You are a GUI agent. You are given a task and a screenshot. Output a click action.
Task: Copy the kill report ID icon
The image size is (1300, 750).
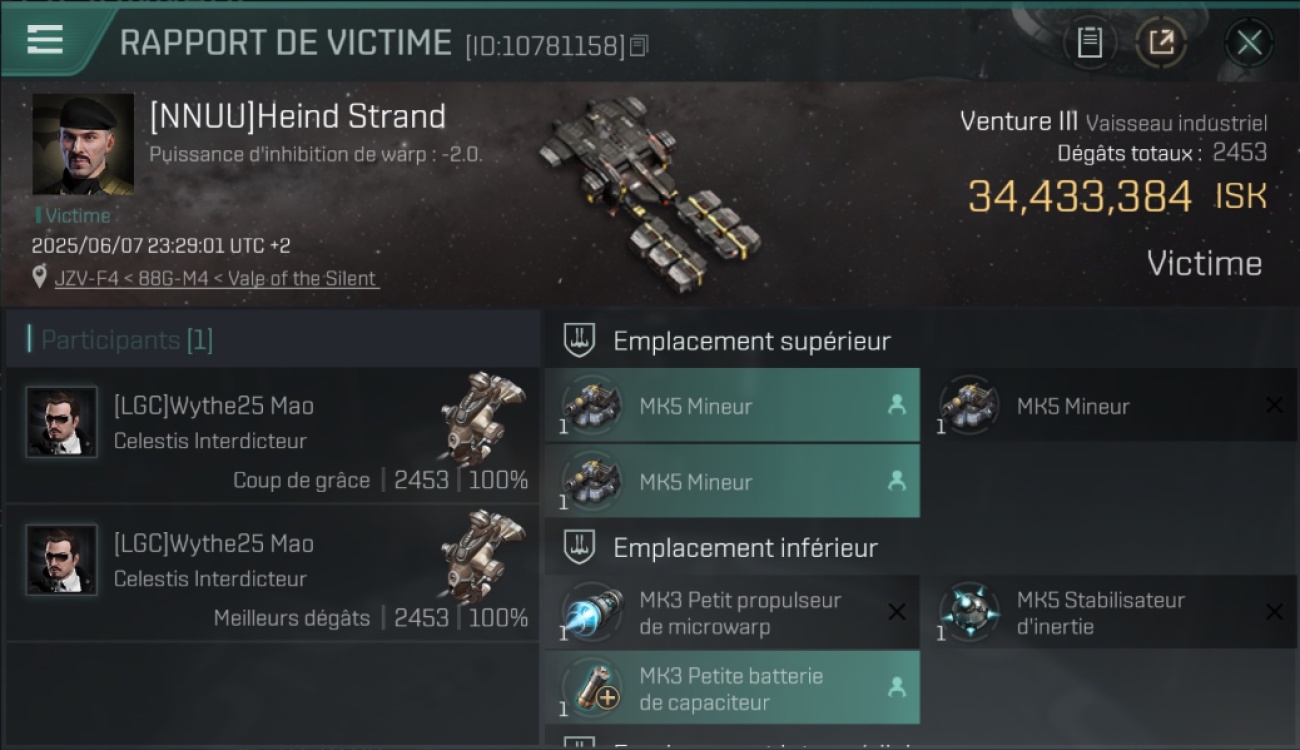[x=638, y=45]
